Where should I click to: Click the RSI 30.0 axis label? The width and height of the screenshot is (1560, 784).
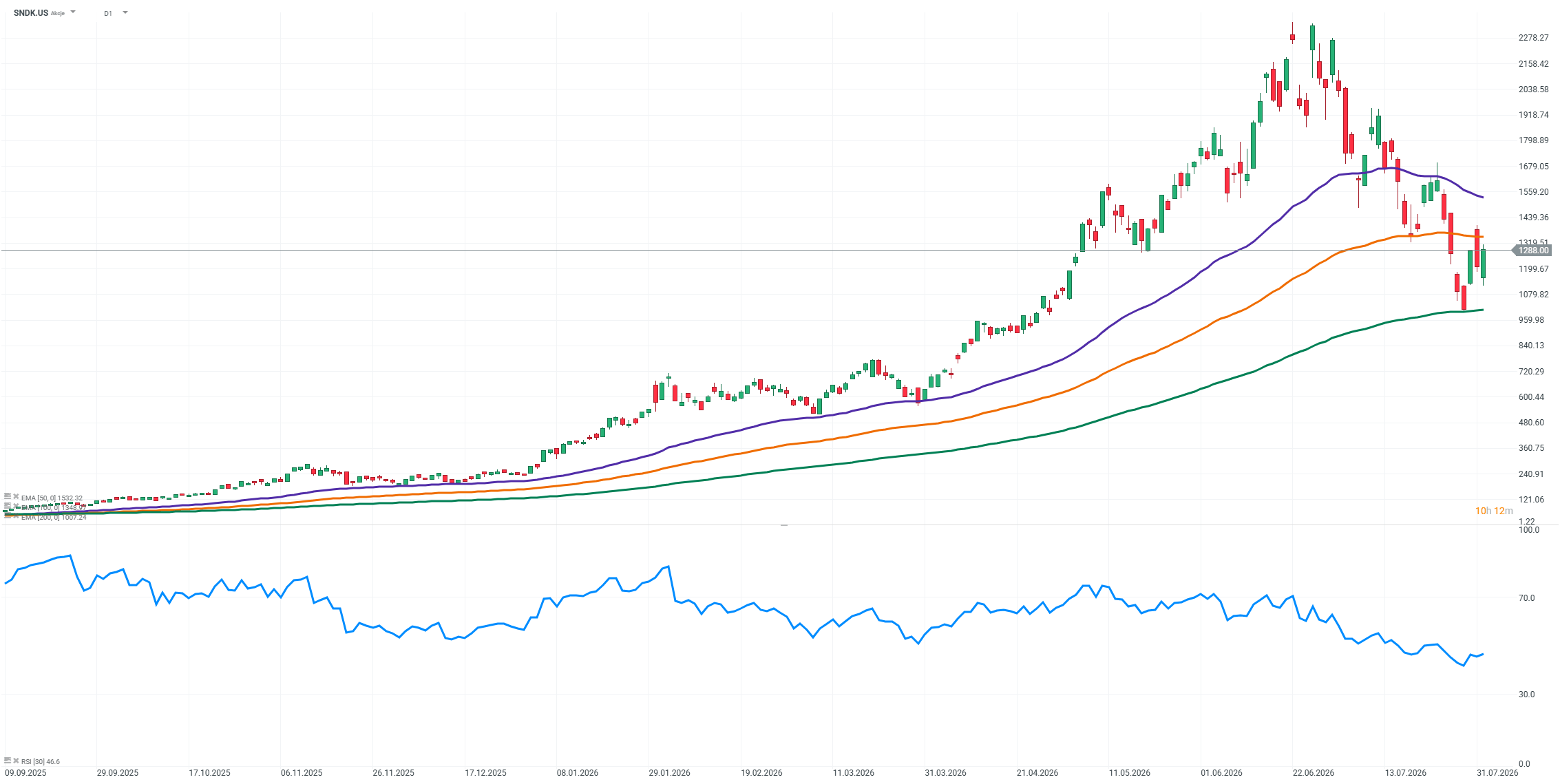(1527, 695)
